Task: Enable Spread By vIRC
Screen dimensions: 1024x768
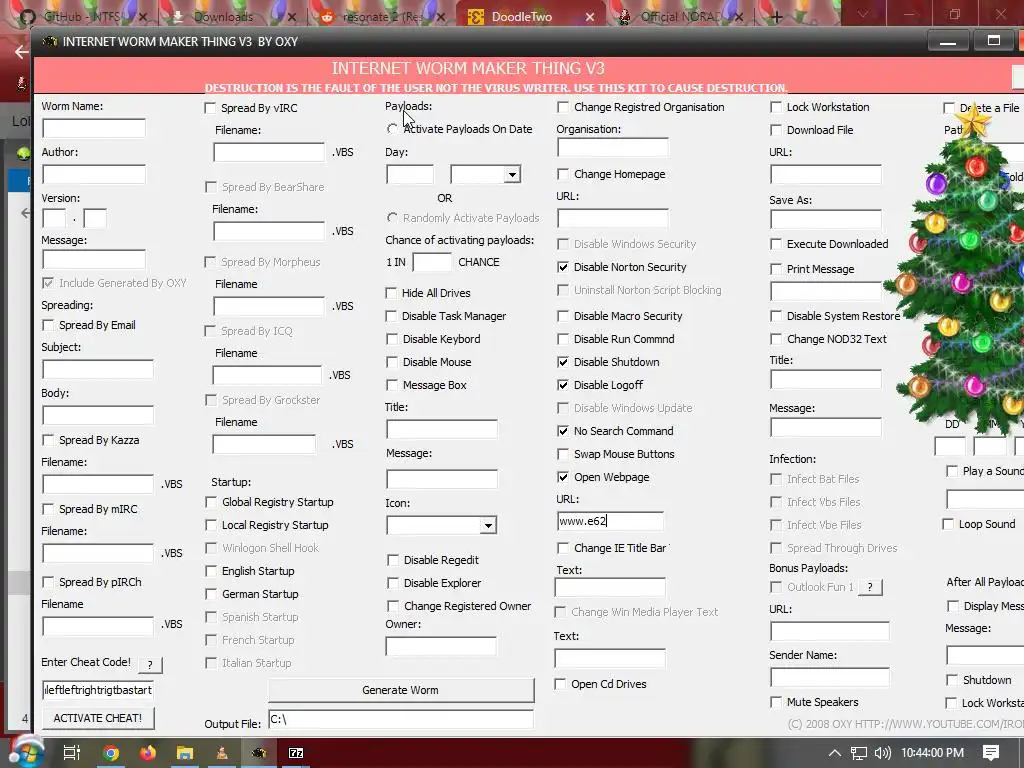Action: pyautogui.click(x=210, y=108)
